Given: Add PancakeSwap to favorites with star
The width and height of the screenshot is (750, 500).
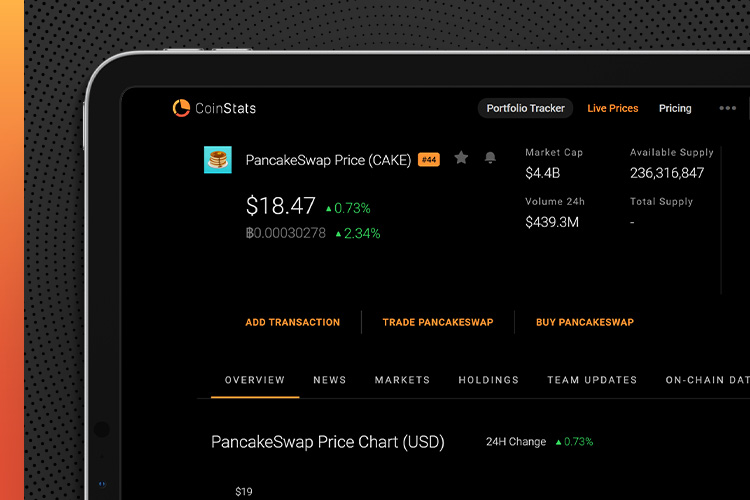Looking at the screenshot, I should point(461,157).
